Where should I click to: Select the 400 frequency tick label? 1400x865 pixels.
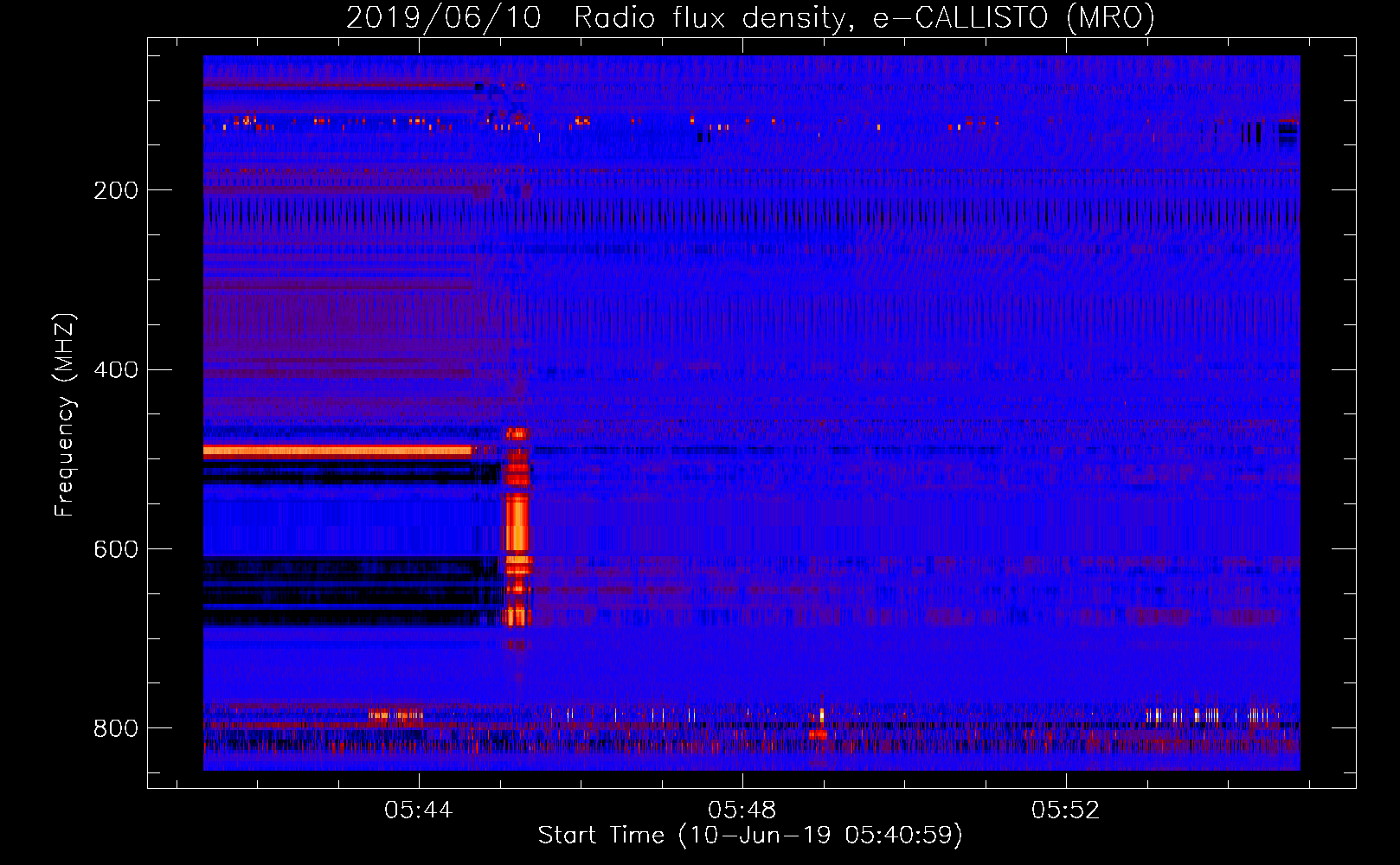(x=116, y=370)
